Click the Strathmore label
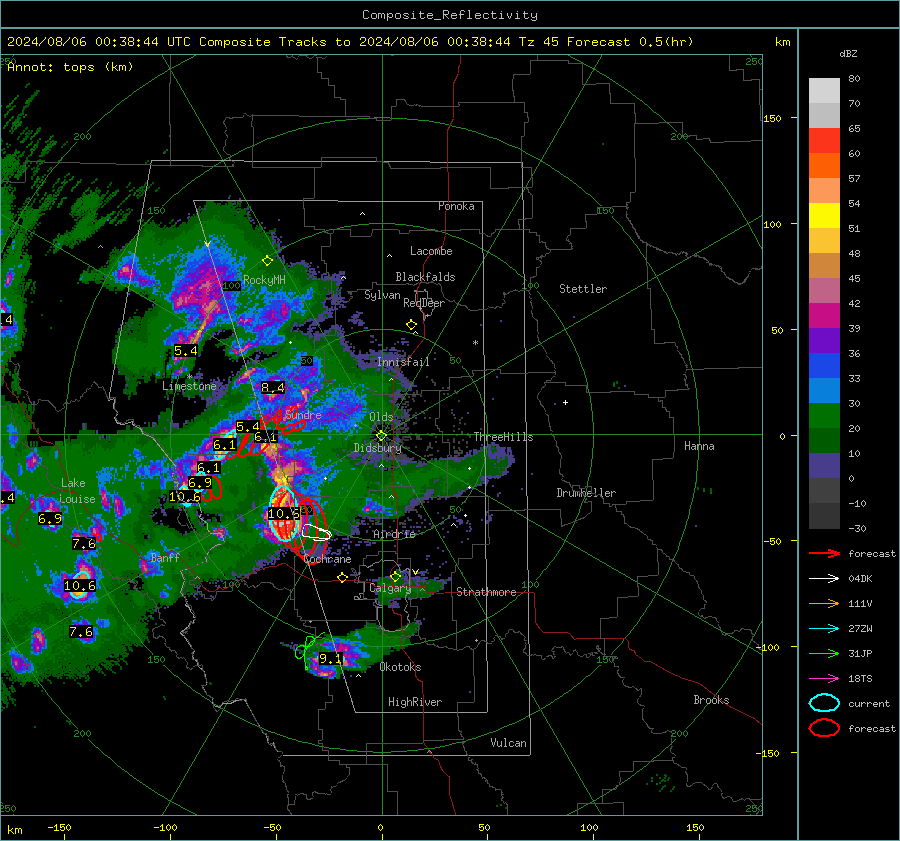 coord(486,592)
